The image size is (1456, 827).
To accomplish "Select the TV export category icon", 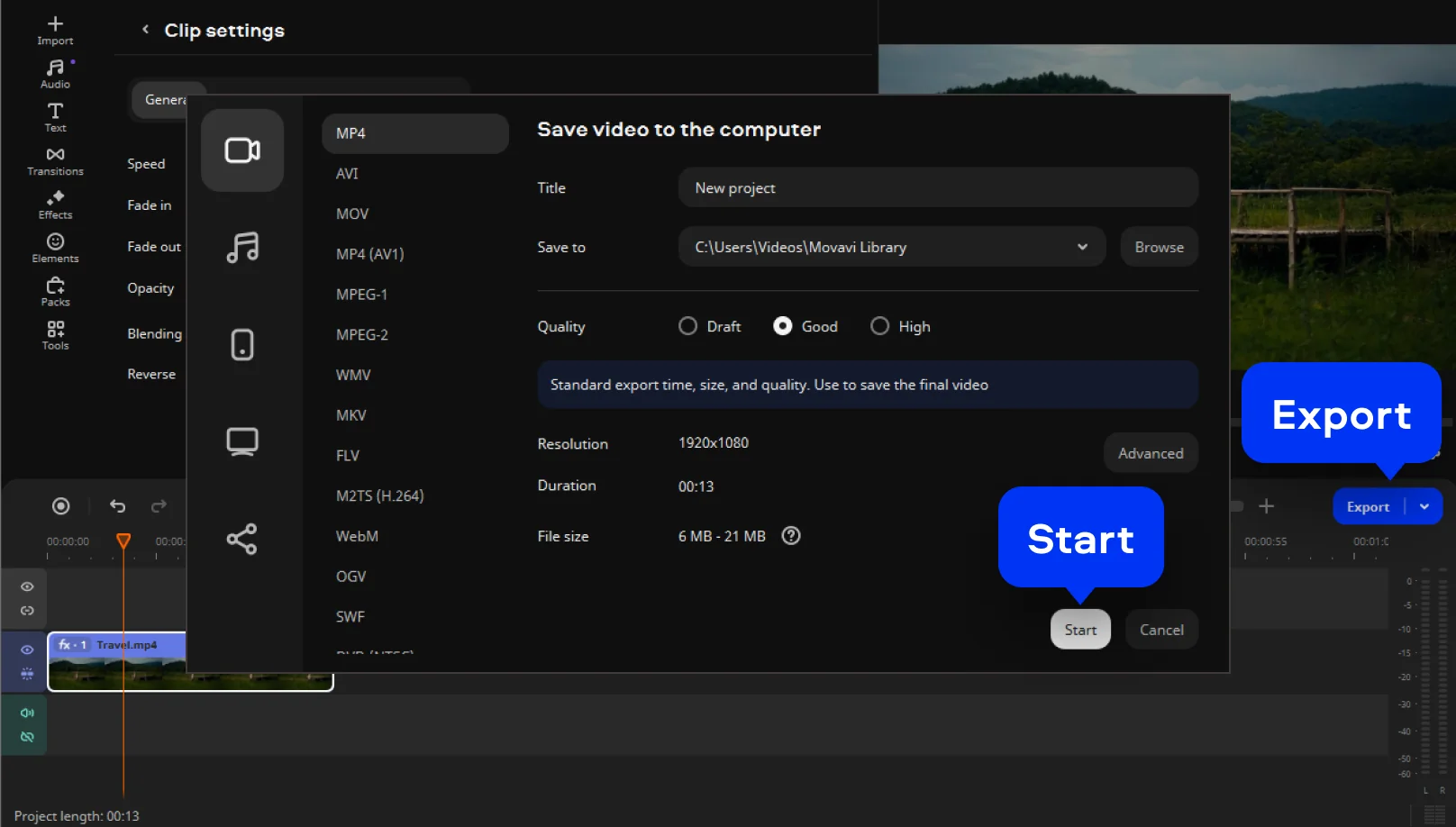I will click(x=242, y=441).
